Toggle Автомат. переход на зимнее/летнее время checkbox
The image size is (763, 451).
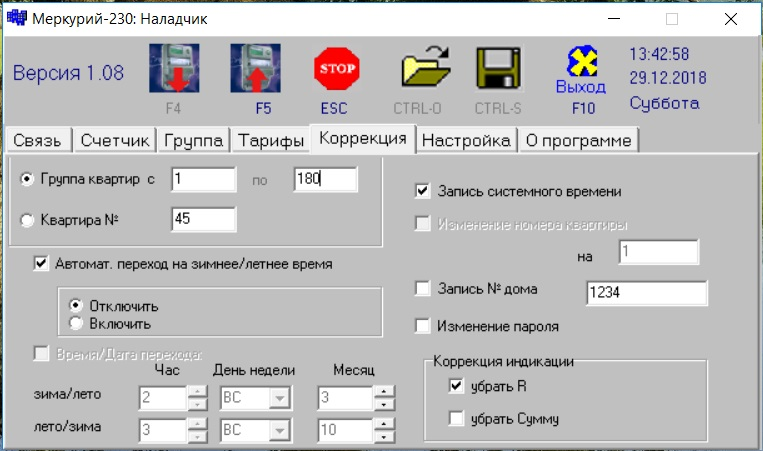coord(41,264)
